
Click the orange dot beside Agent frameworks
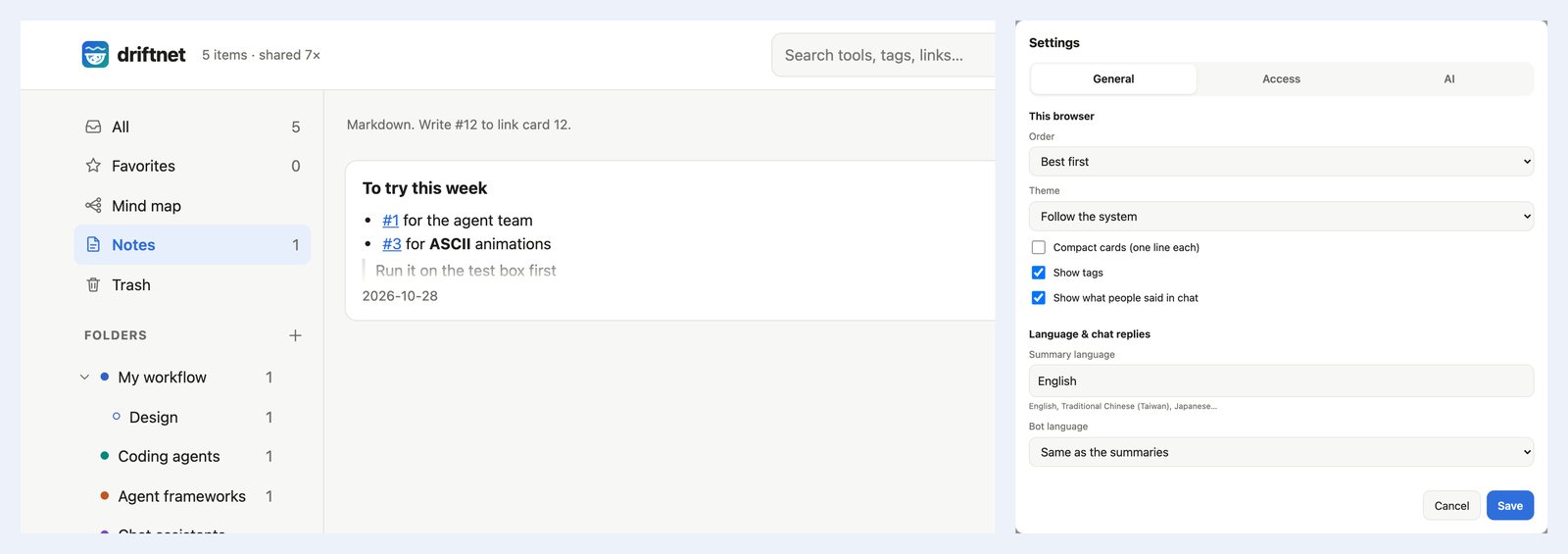pyautogui.click(x=105, y=496)
